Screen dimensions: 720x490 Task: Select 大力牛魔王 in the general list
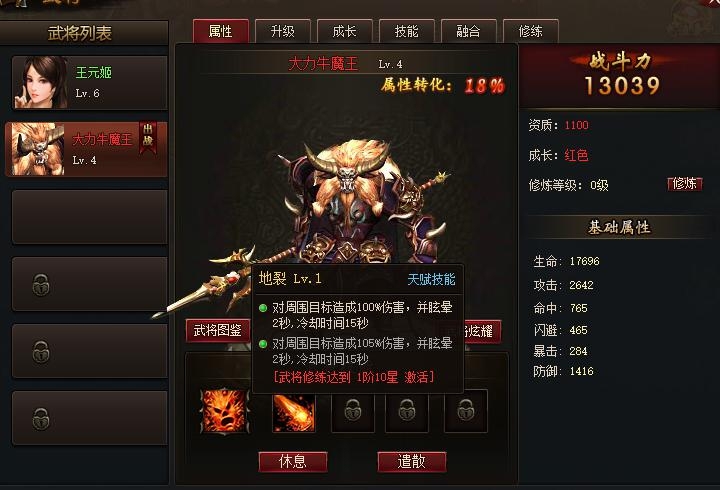click(86, 149)
